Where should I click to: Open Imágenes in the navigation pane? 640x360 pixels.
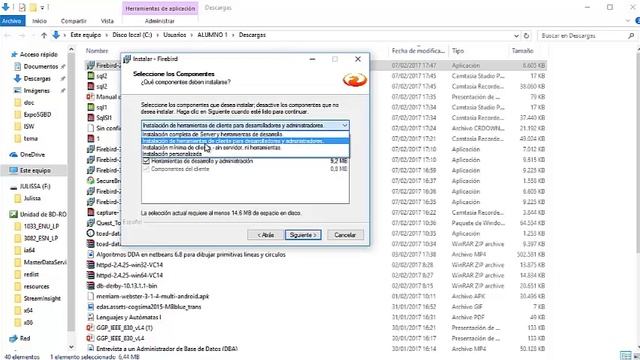[36, 91]
